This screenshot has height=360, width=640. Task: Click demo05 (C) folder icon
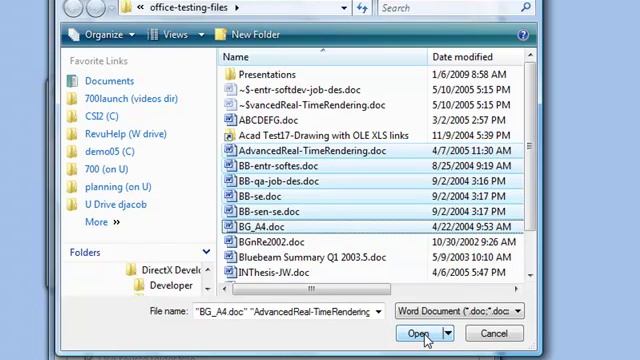tap(72, 151)
